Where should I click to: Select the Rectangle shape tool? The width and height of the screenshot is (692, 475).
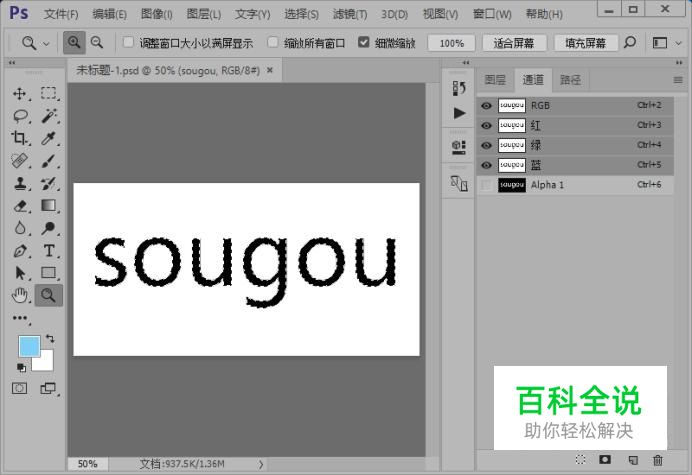48,273
